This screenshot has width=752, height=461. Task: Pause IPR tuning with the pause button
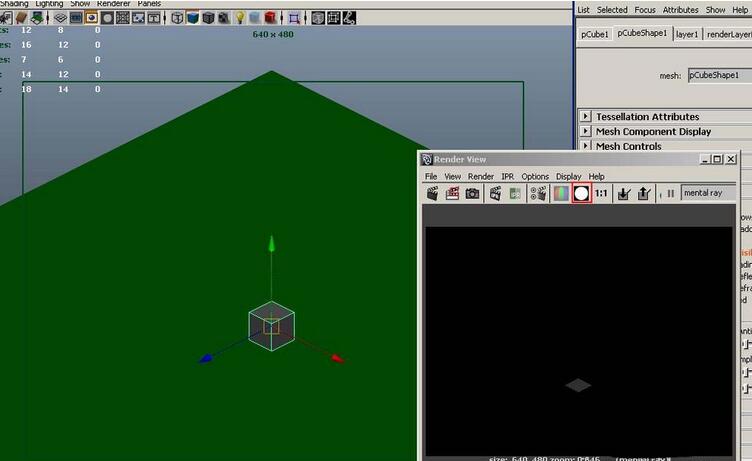click(670, 193)
